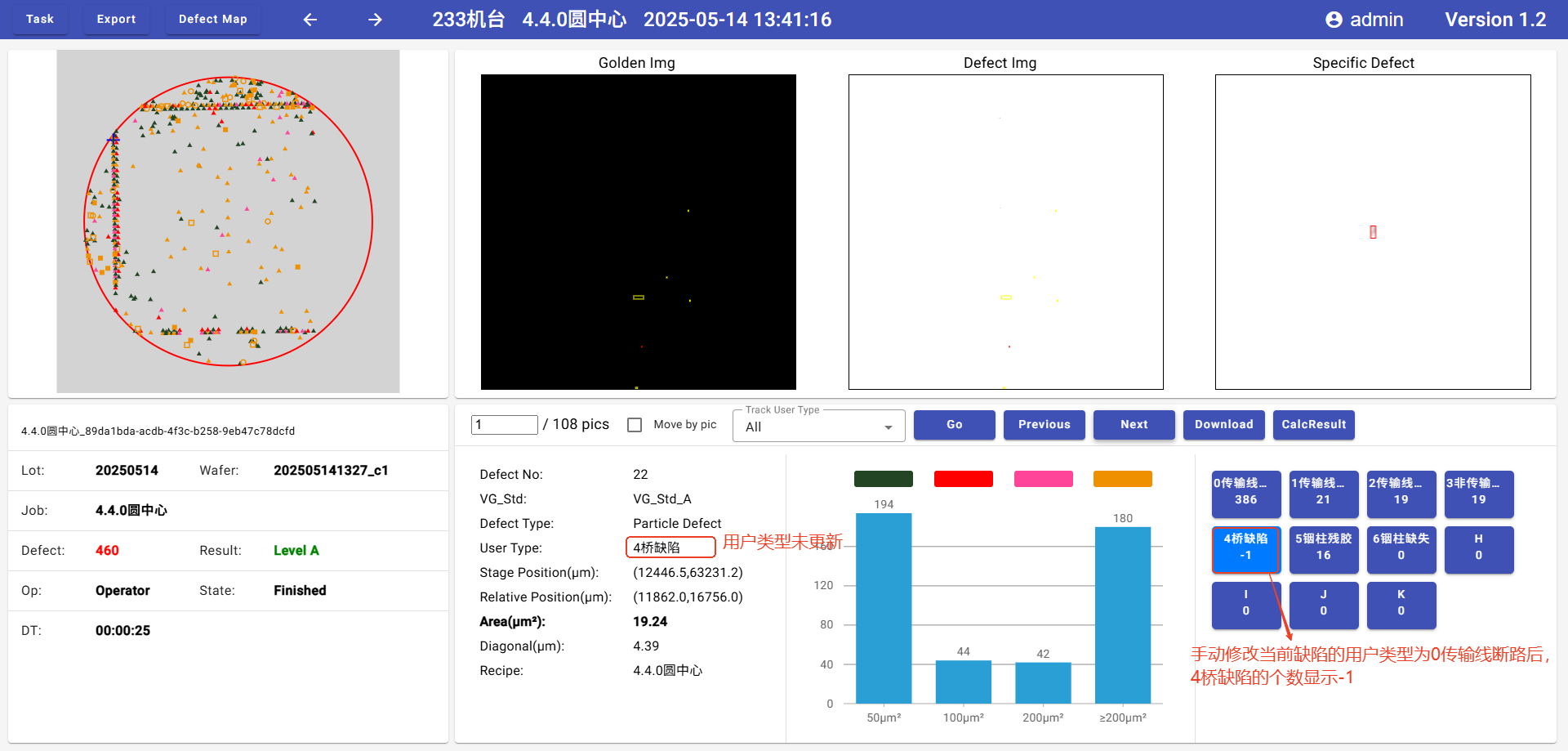Click the 6铟柱缺失 user type button
The image size is (1568, 751).
1401,549
